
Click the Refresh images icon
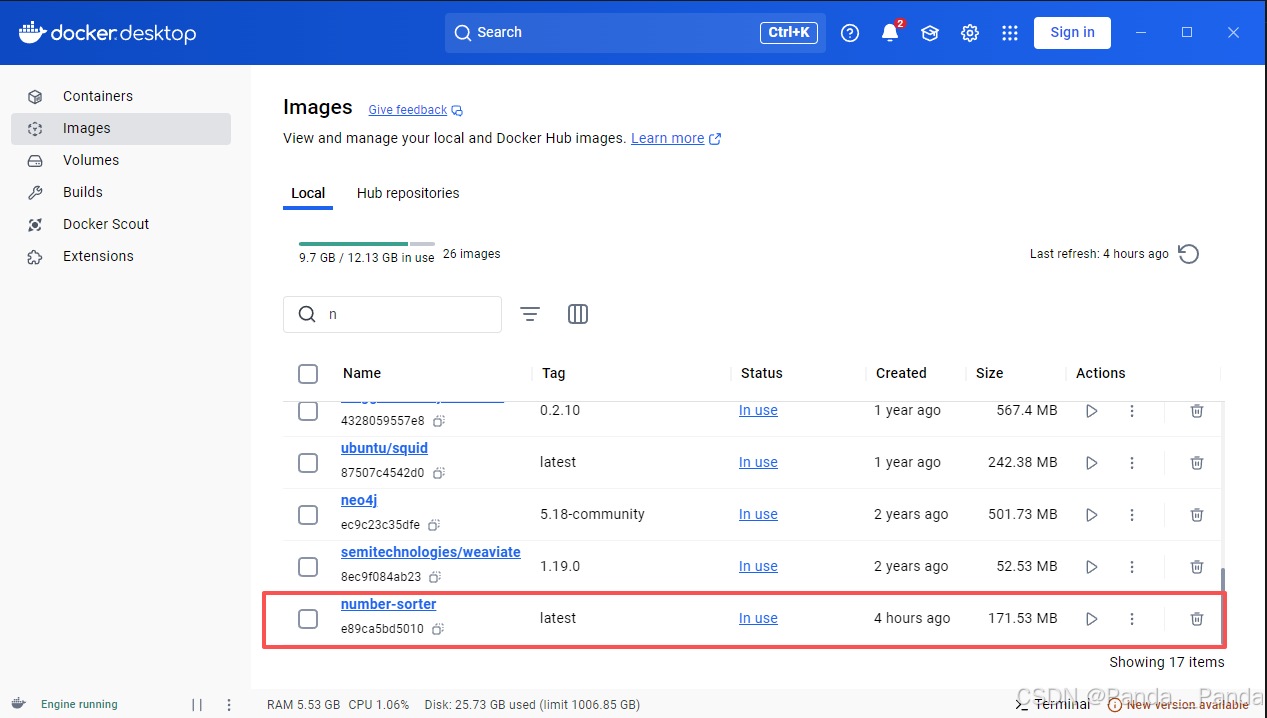pyautogui.click(x=1188, y=254)
